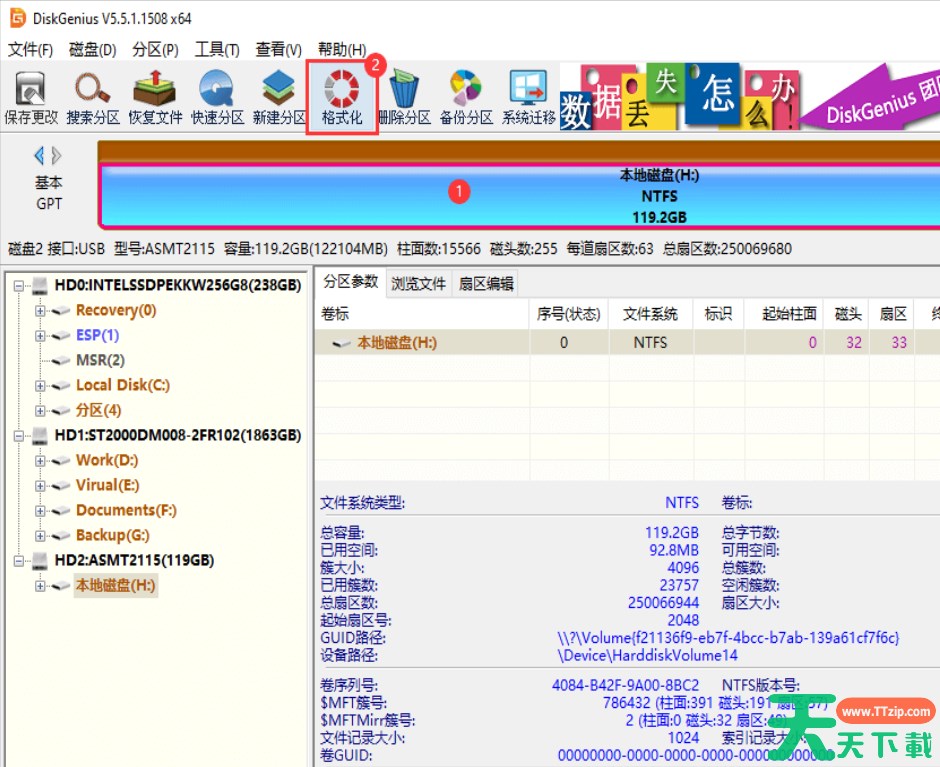The width and height of the screenshot is (940, 767).
Task: Expand the Recovery(0) tree node
Action: [41, 311]
